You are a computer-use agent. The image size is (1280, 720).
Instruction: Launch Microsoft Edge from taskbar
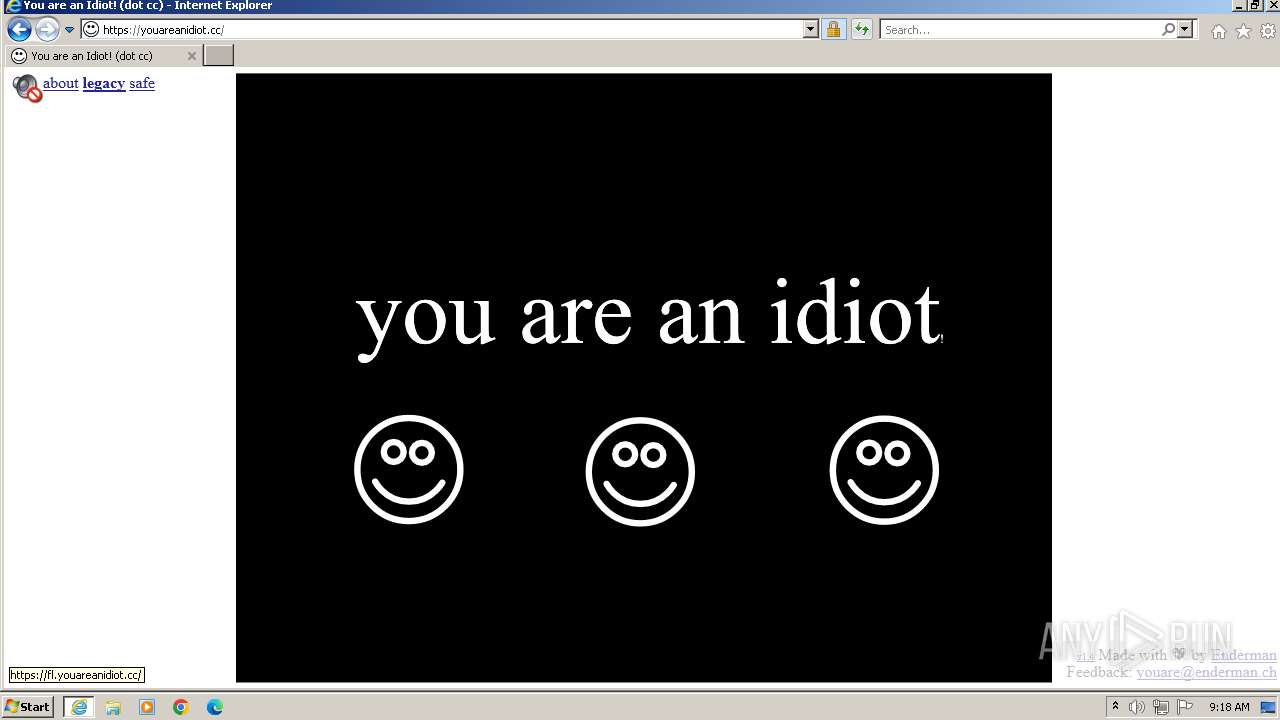click(x=215, y=707)
